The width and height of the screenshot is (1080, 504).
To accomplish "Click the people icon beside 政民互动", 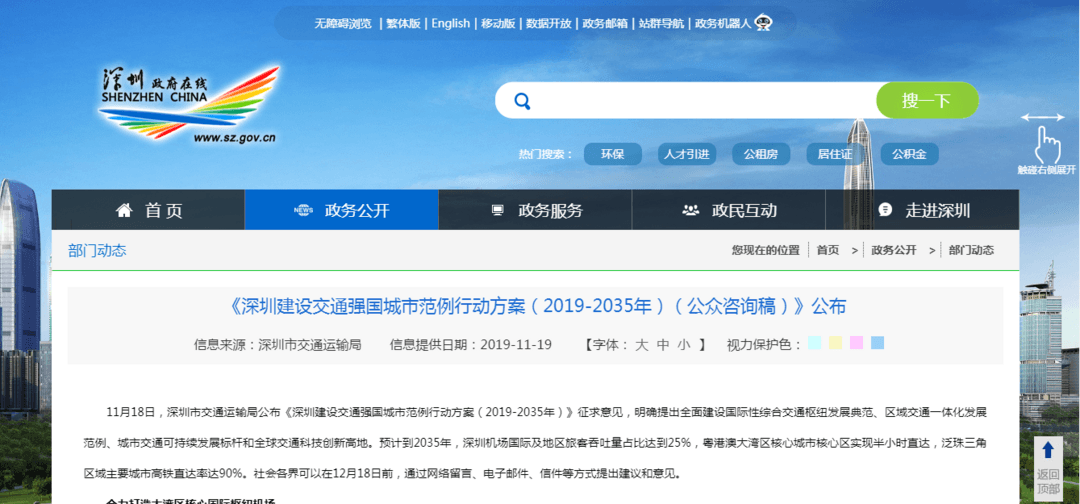I will pos(690,210).
